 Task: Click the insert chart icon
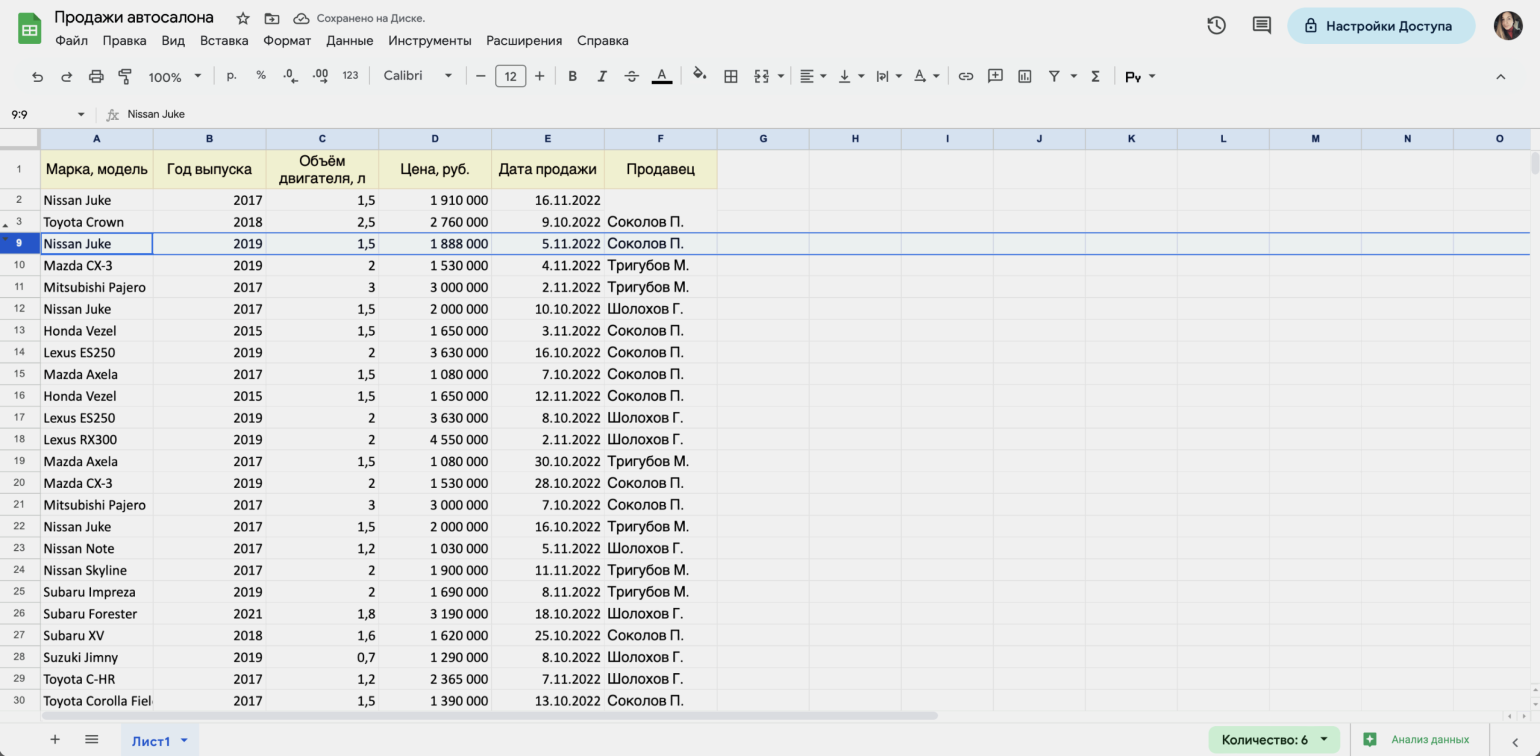click(x=1024, y=76)
